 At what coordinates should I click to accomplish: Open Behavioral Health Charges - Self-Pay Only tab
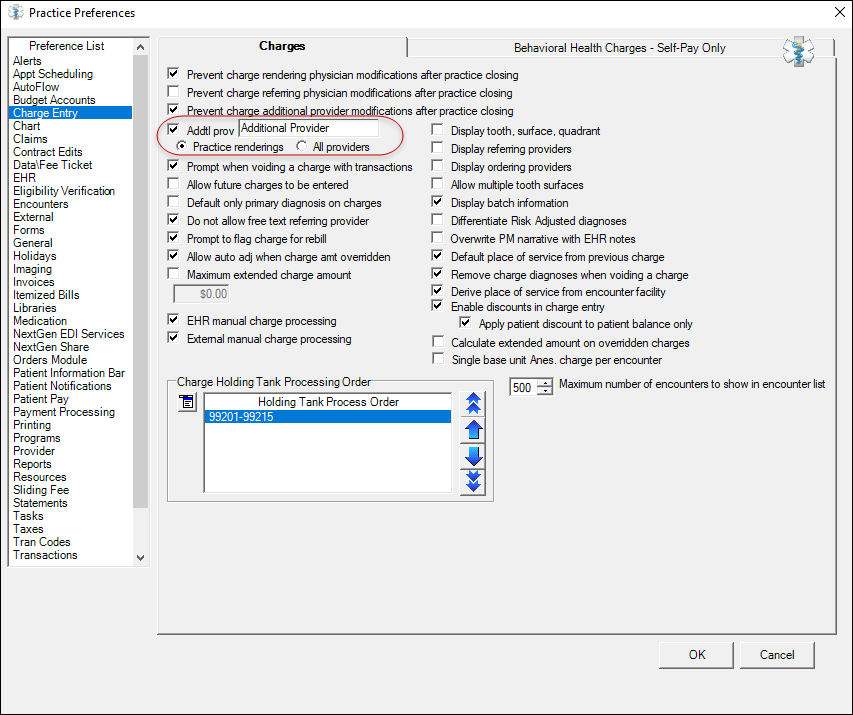620,48
